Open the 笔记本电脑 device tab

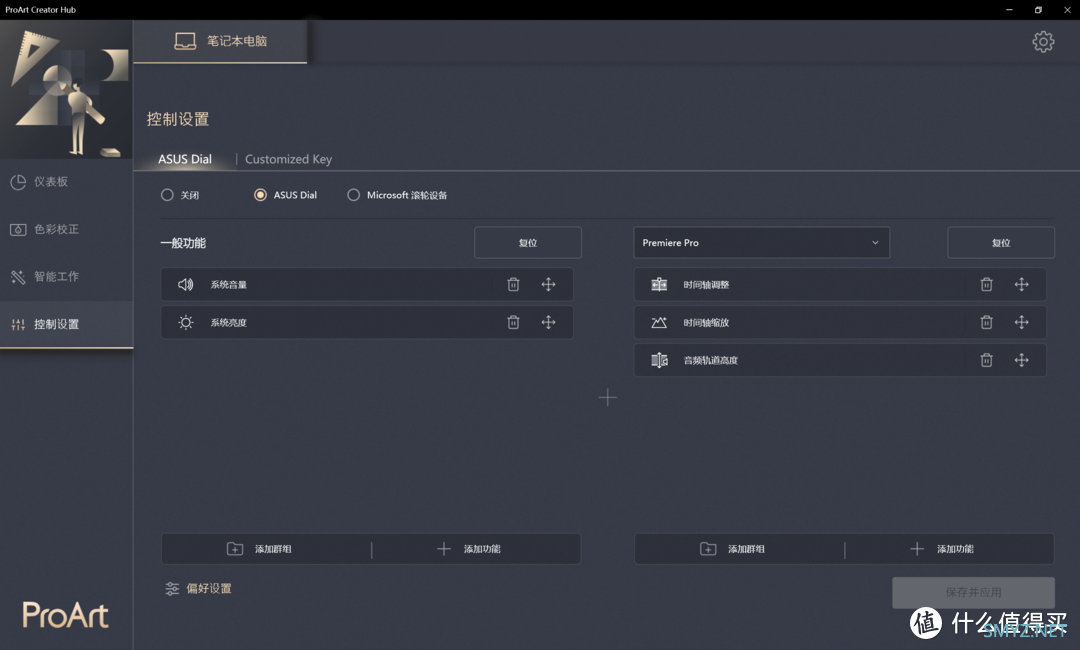point(220,41)
